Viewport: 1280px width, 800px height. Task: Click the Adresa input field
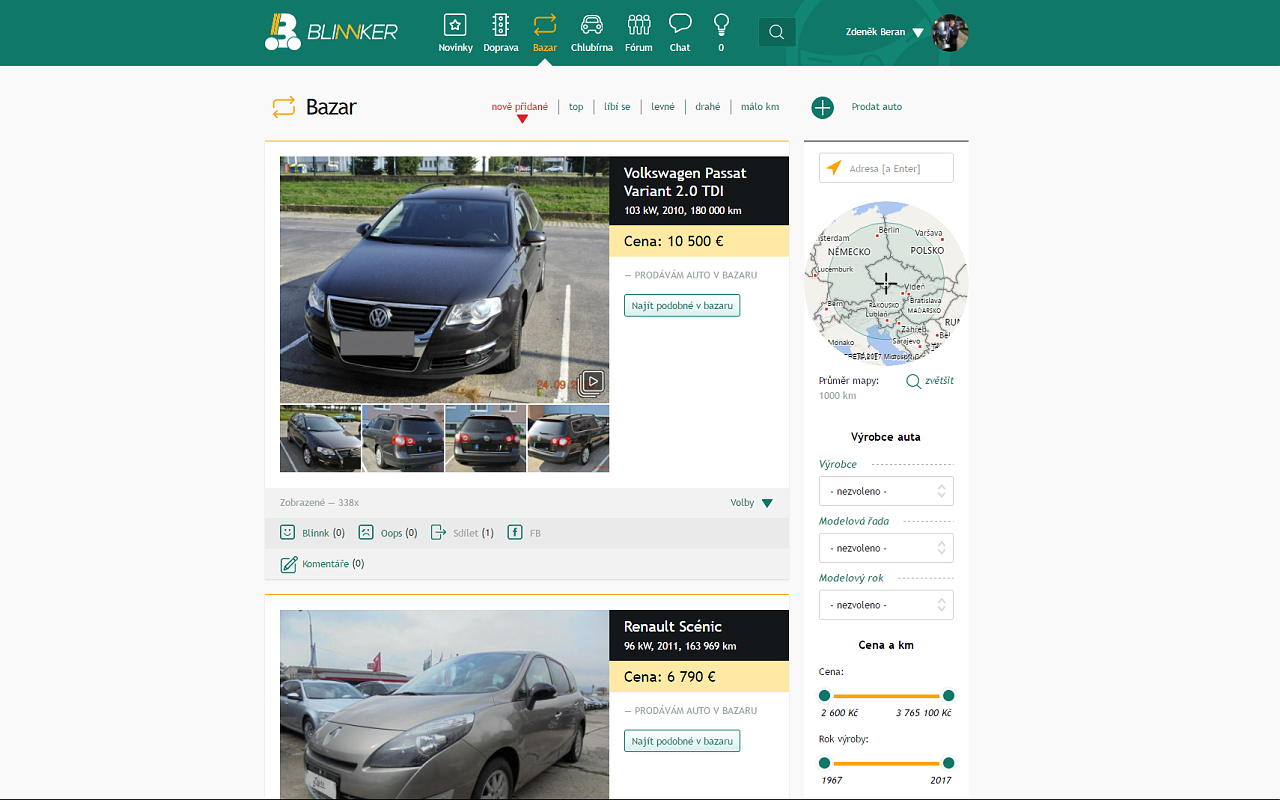(x=897, y=168)
